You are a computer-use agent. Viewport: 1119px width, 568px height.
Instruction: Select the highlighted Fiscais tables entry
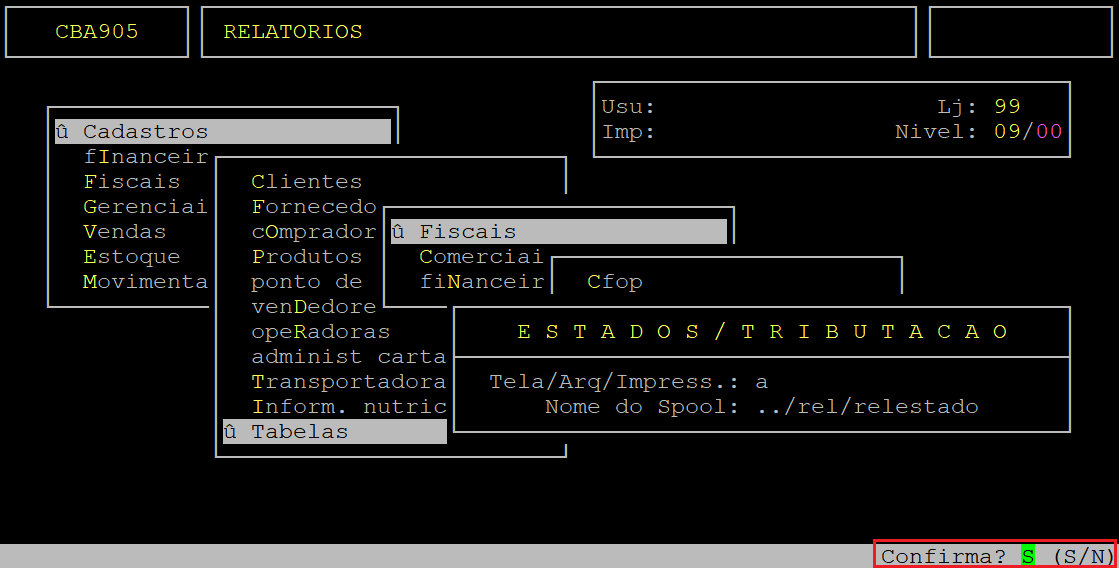click(x=559, y=231)
